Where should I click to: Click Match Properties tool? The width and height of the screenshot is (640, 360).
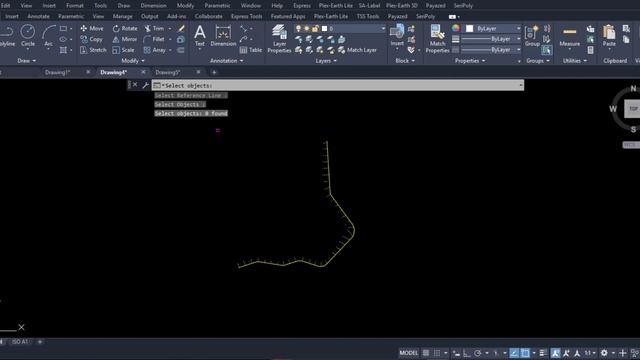(x=437, y=38)
